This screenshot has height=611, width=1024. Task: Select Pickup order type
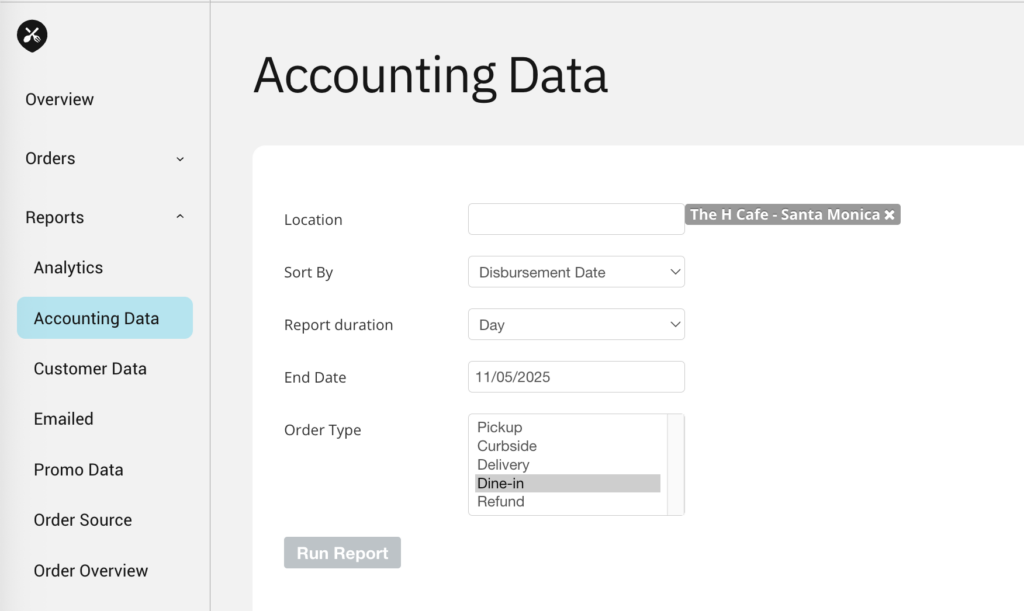(500, 427)
